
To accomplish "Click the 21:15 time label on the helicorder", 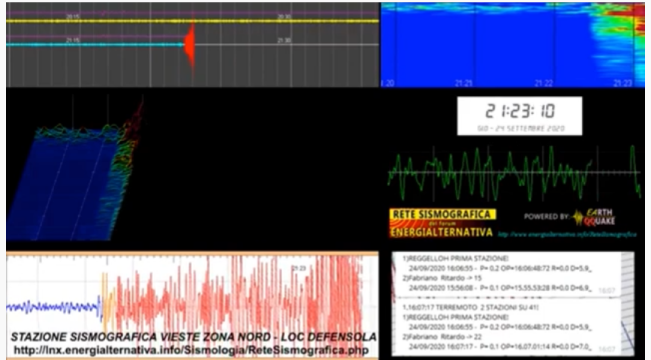I will point(72,40).
